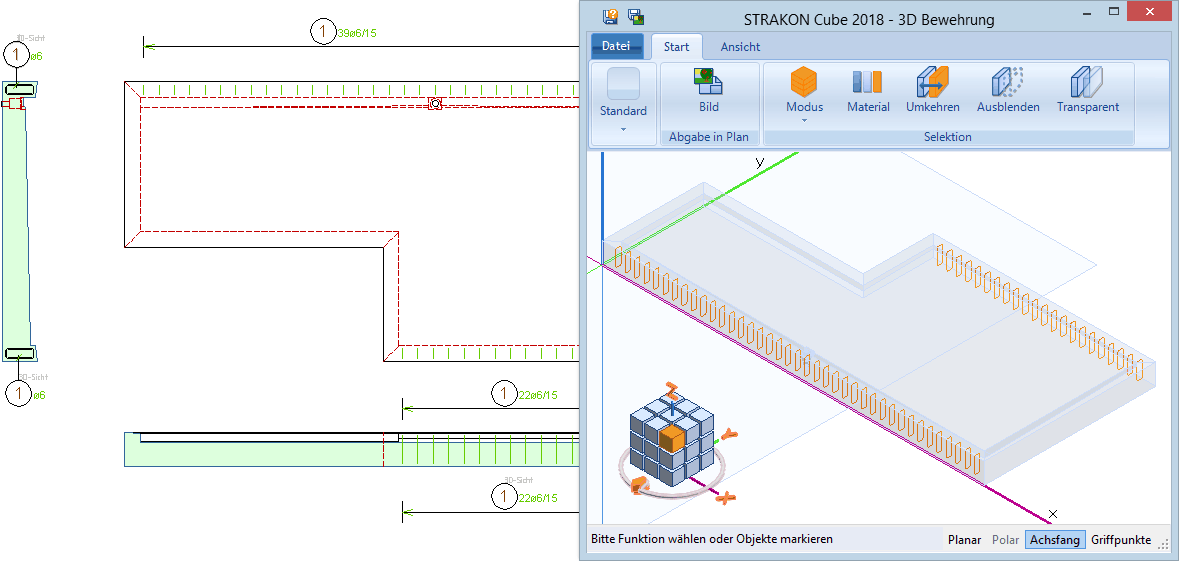This screenshot has height=561, width=1179.
Task: Switch to the Start ribbon tab
Action: pyautogui.click(x=677, y=47)
